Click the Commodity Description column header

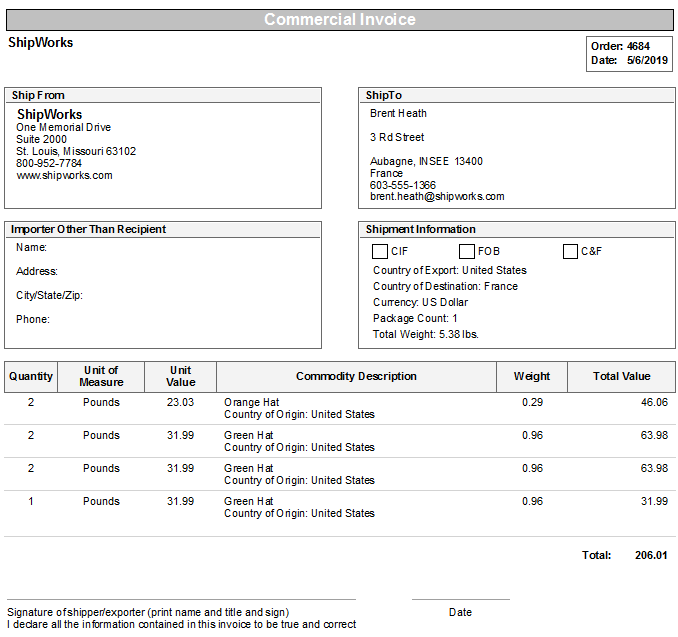tap(356, 377)
